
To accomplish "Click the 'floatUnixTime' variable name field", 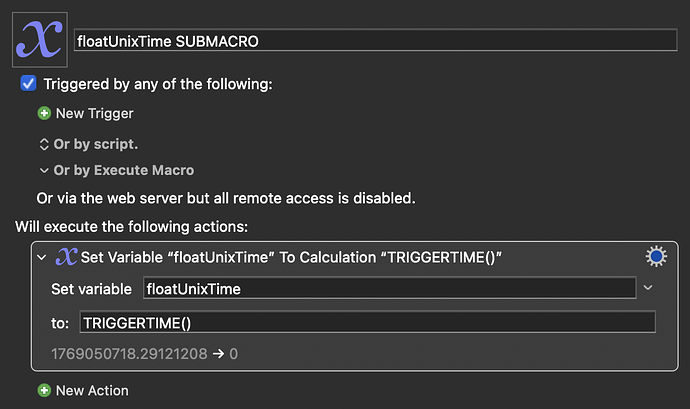I will click(x=389, y=289).
